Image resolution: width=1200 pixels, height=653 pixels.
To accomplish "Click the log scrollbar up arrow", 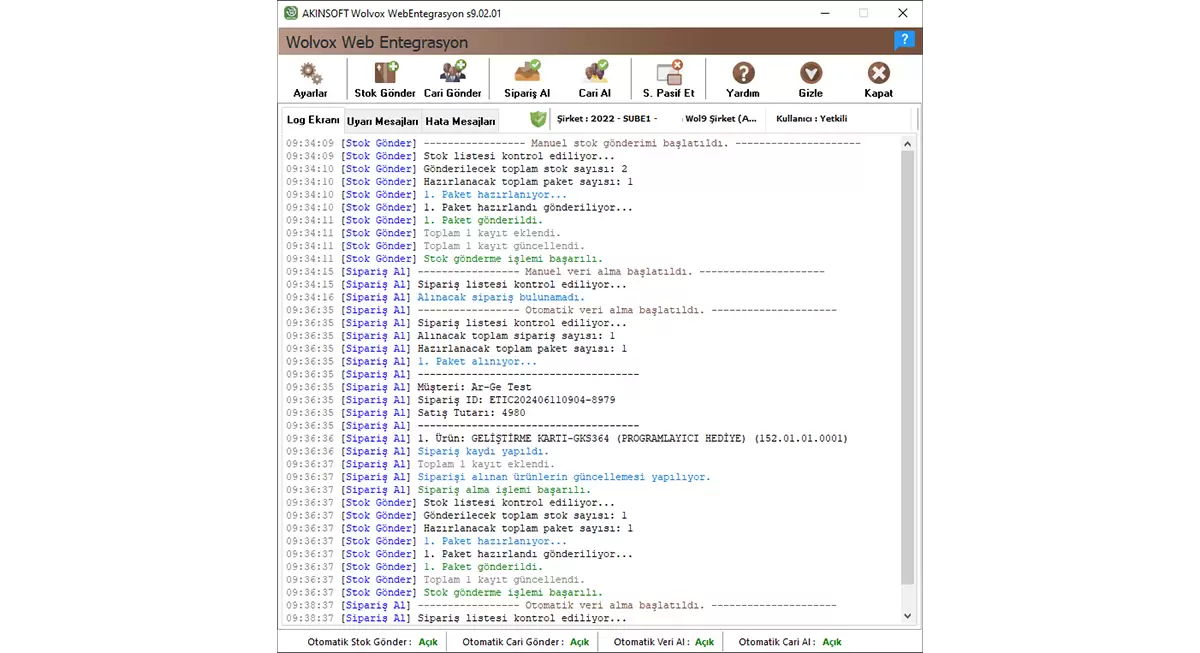I will click(x=908, y=145).
